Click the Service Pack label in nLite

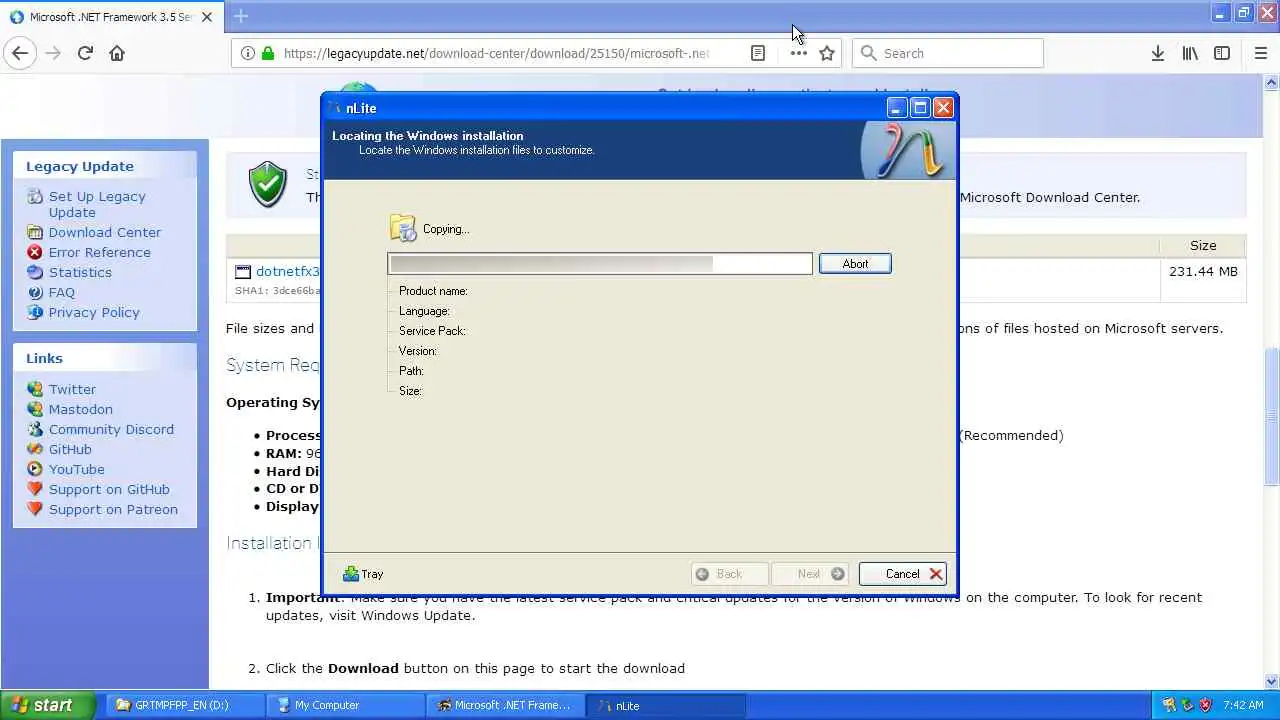(x=432, y=331)
